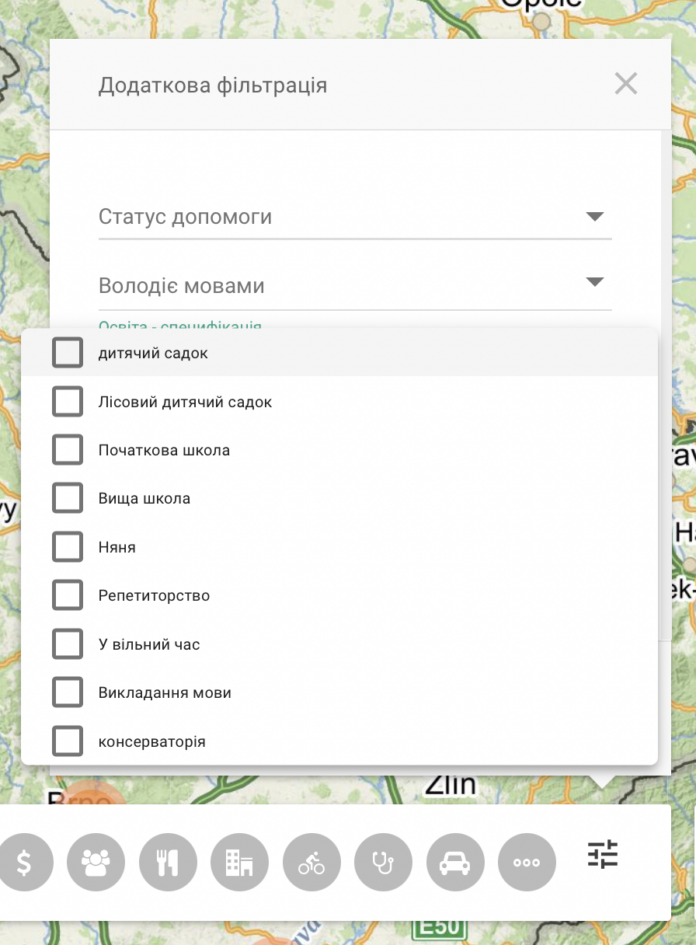This screenshot has height=945, width=696.
Task: Select the building accommodation category icon
Action: 239,862
